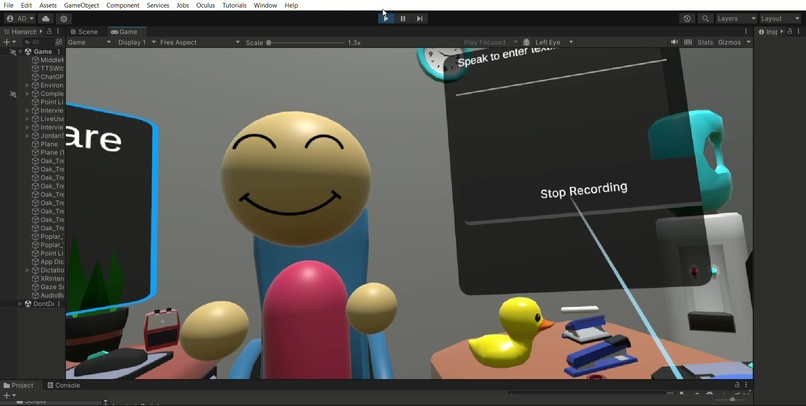The image size is (806, 406).
Task: Step forward one frame
Action: [x=419, y=19]
